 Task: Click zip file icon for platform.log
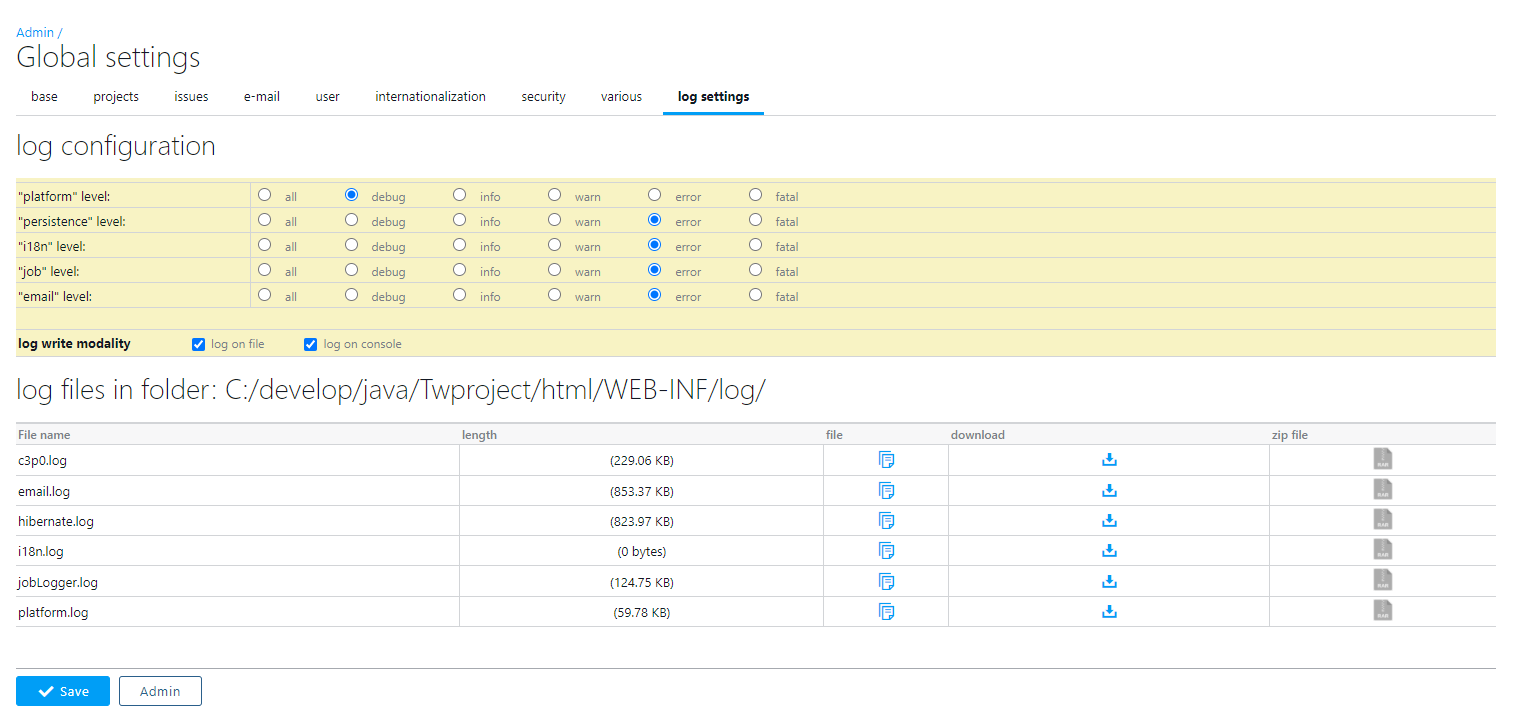(x=1382, y=610)
